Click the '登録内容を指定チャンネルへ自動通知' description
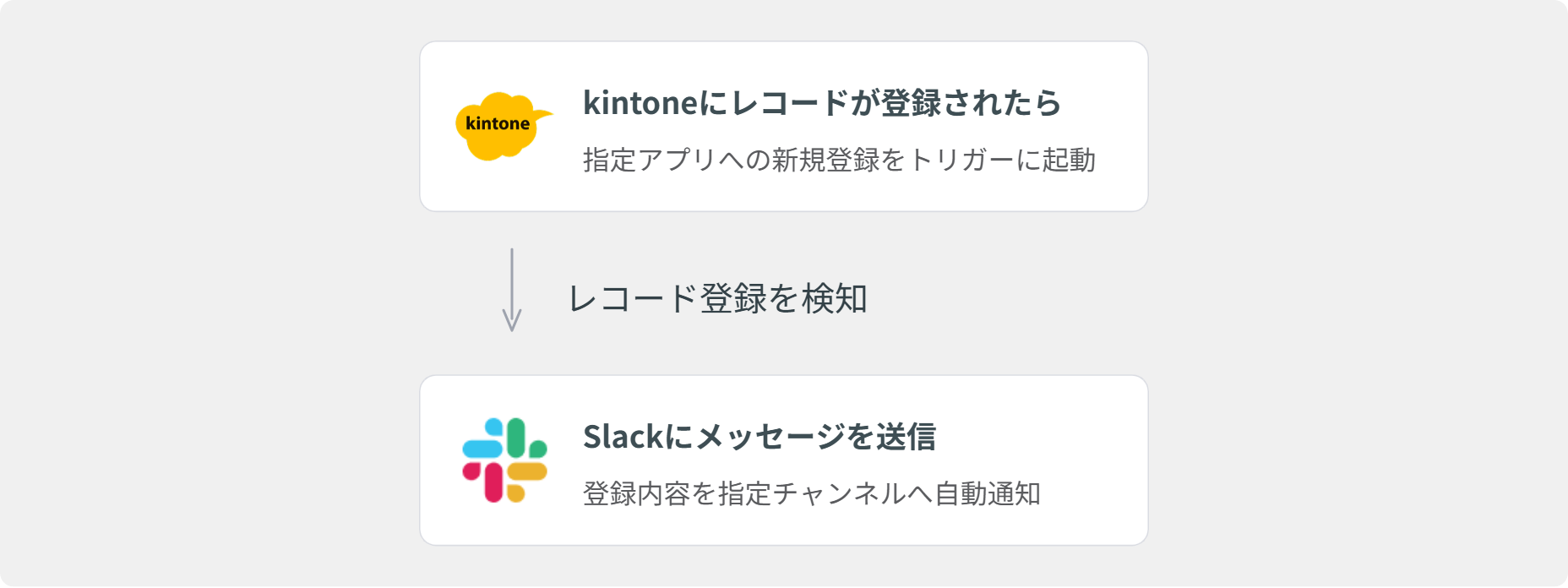 [x=811, y=493]
